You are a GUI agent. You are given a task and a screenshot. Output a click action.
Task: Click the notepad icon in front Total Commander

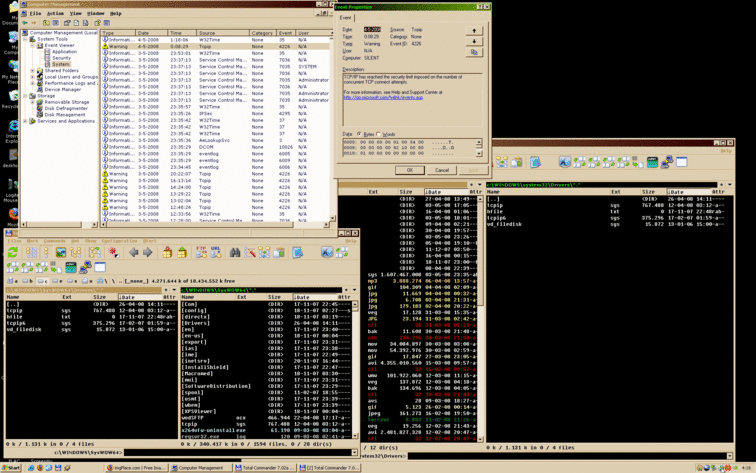click(x=297, y=252)
